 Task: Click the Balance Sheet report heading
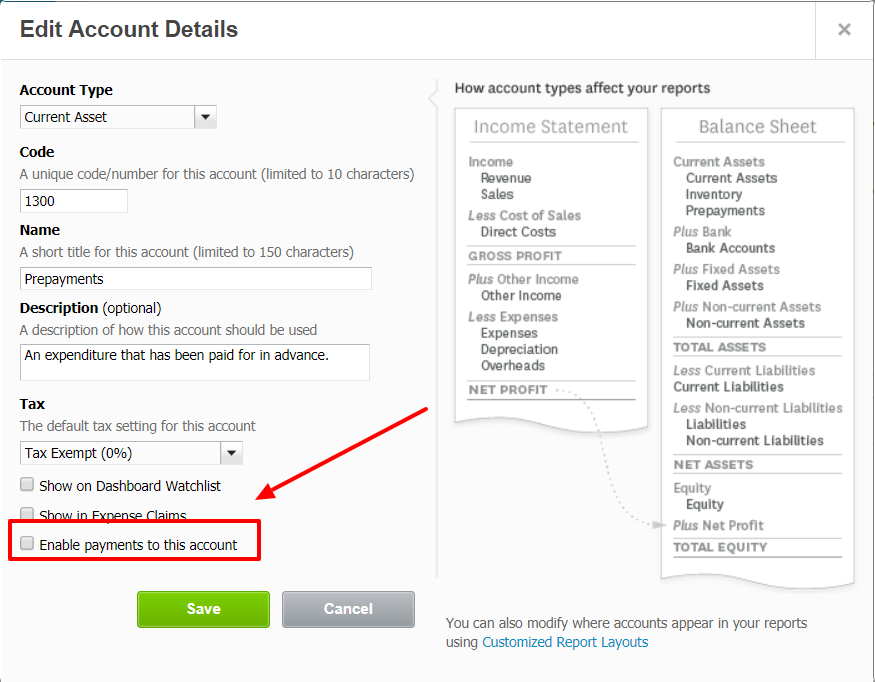(758, 126)
